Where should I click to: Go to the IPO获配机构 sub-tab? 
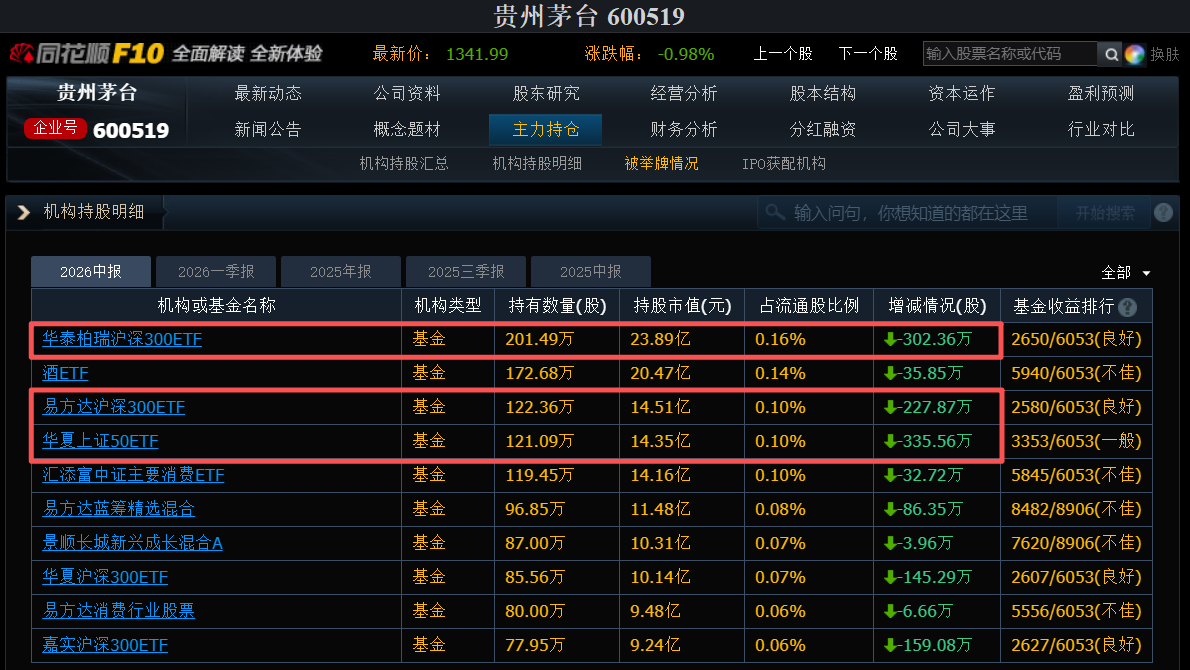click(784, 164)
